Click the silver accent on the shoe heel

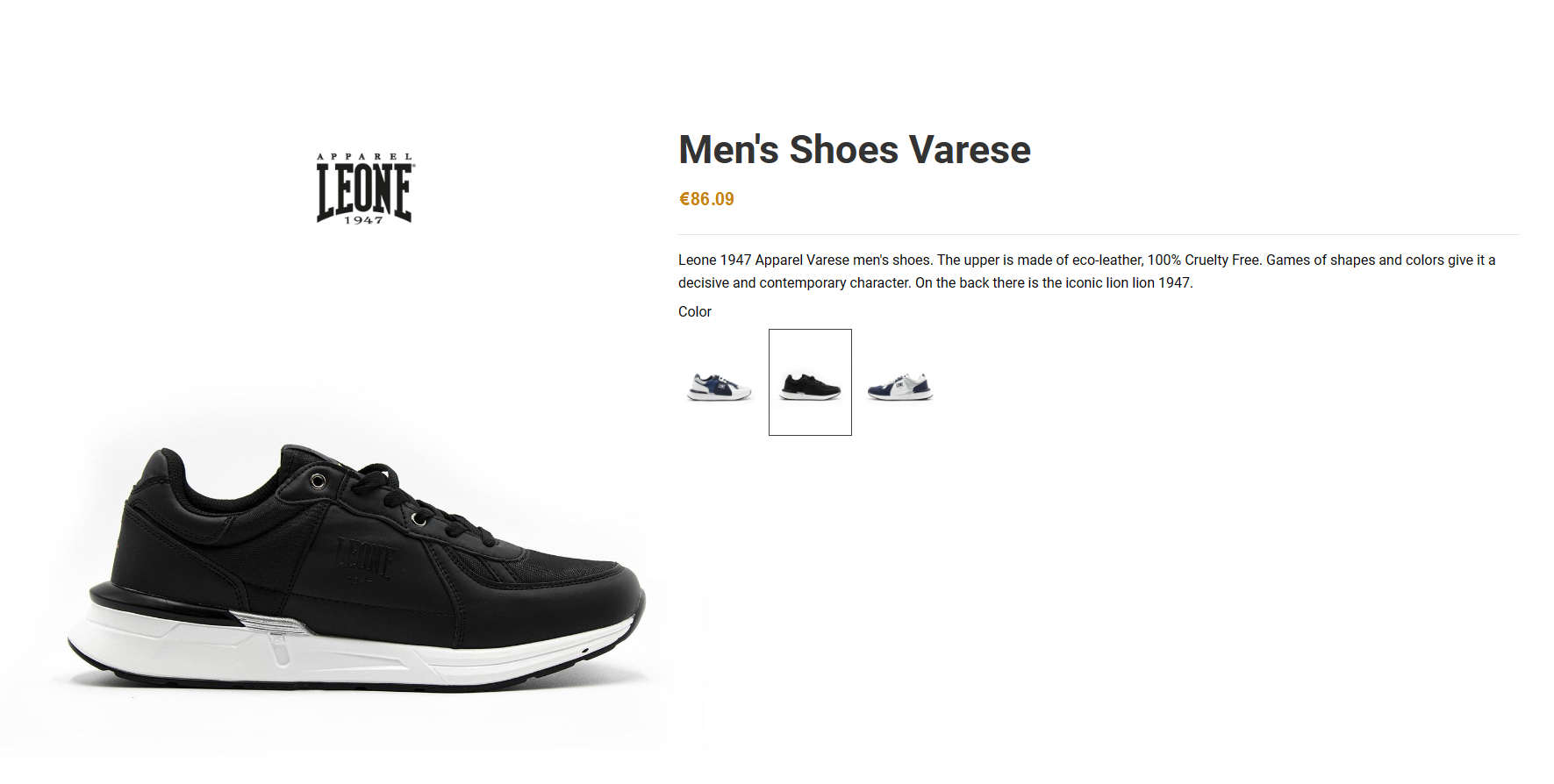(270, 624)
